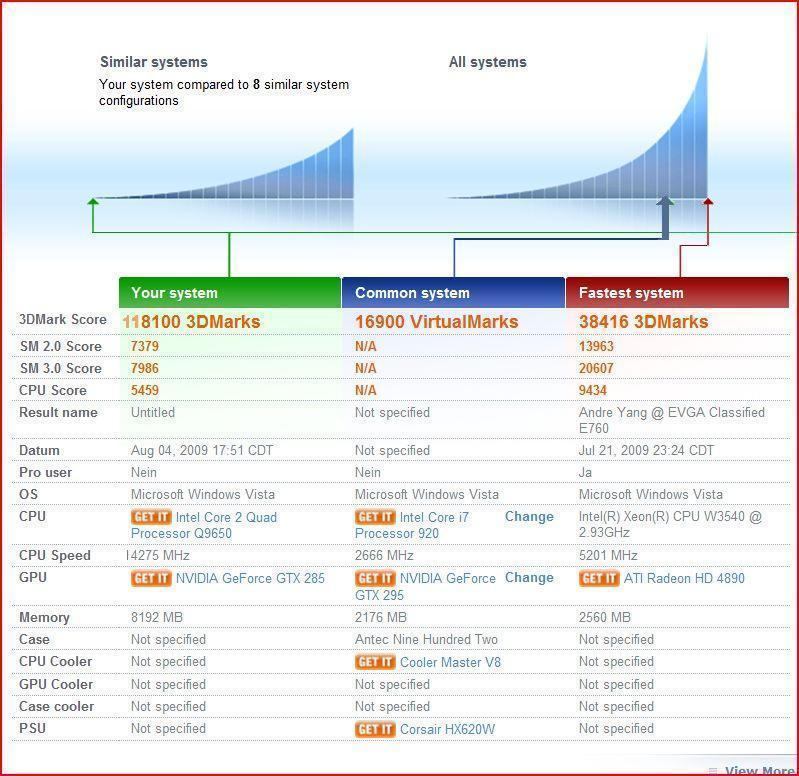799x776 pixels.
Task: Click memory value 8192 MB
Action: 157,617
